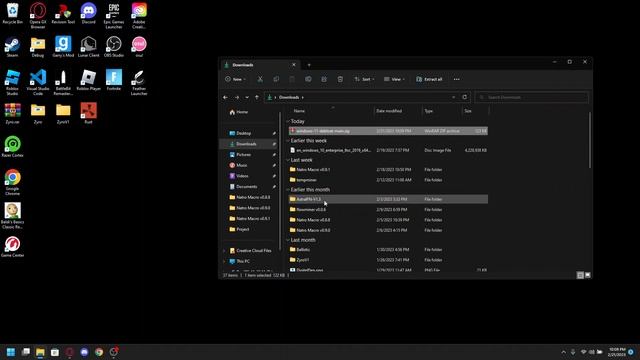The image size is (640, 360).
Task: Click the Cut scissors icon in toolbar
Action: pyautogui.click(x=260, y=79)
